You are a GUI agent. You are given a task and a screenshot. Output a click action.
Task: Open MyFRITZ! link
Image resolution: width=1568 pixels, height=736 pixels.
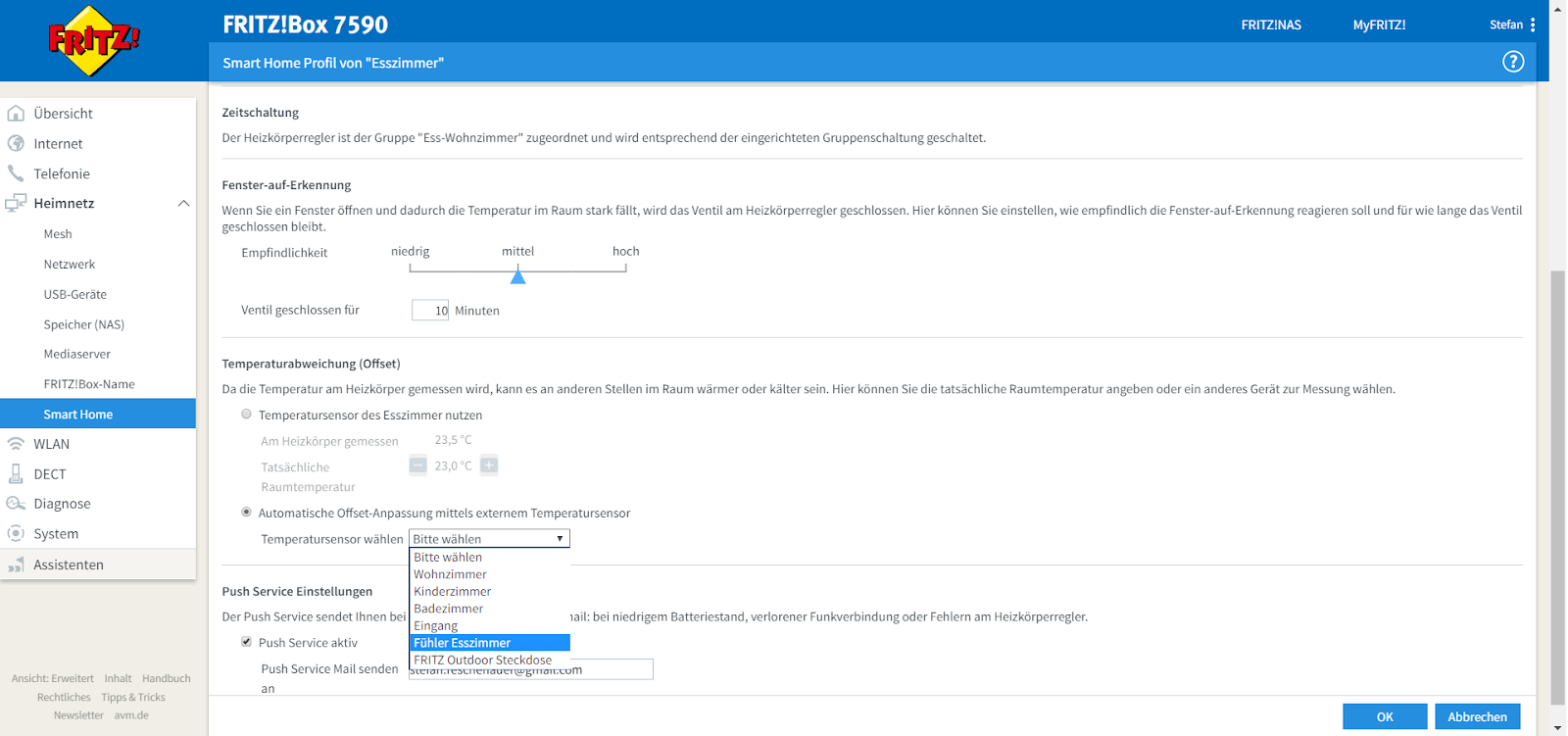click(1379, 25)
